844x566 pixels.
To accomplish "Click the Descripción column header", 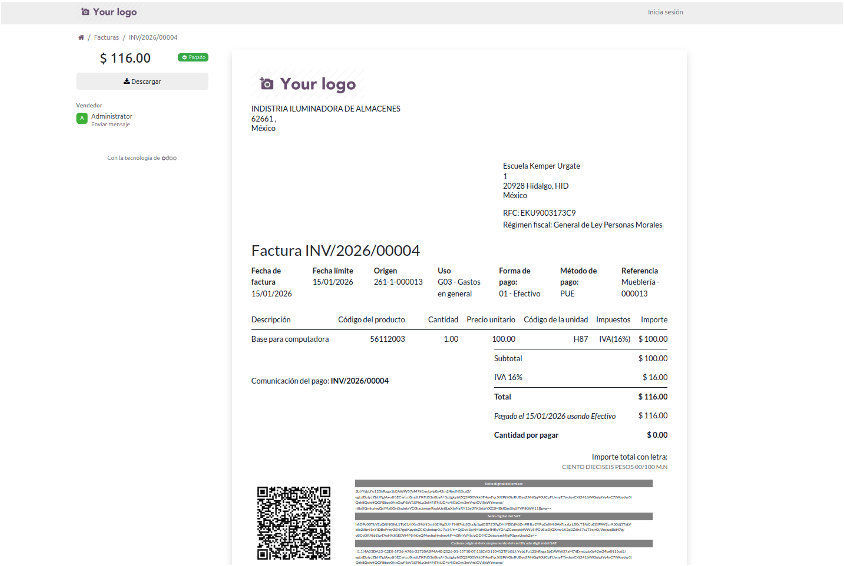I will pyautogui.click(x=271, y=320).
